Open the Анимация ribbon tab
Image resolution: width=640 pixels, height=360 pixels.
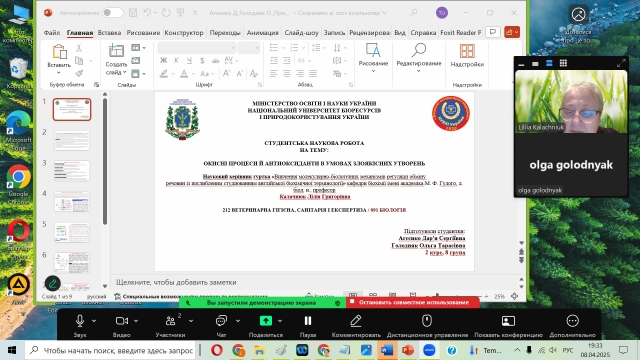[x=262, y=33]
